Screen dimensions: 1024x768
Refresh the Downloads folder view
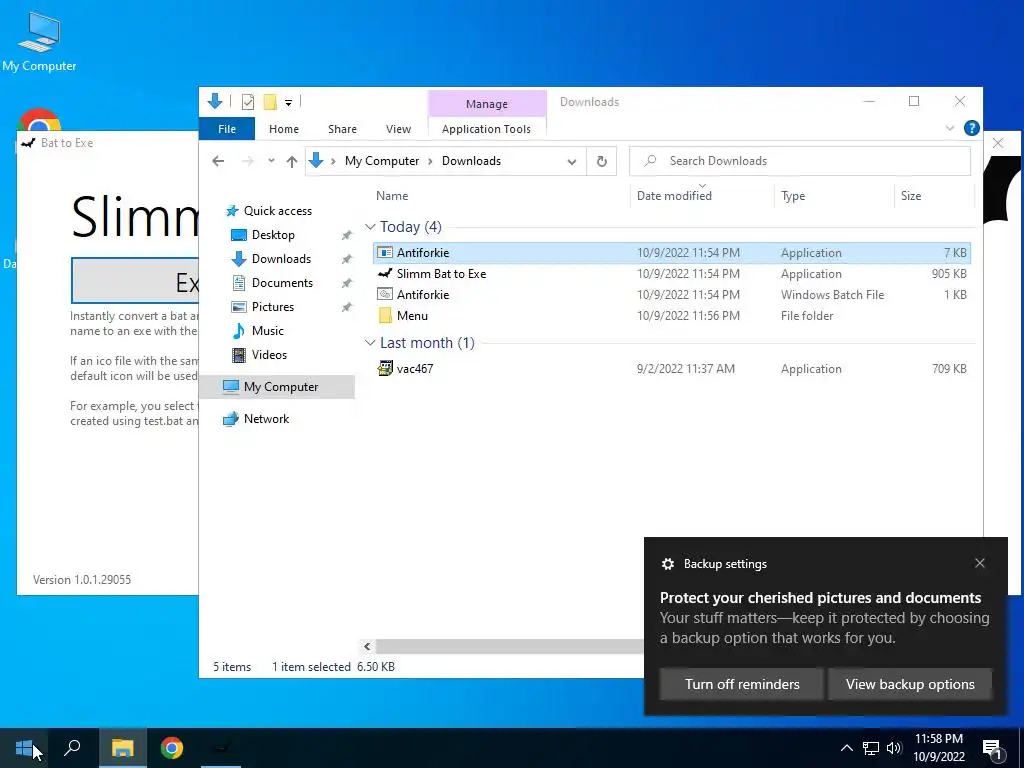point(601,161)
